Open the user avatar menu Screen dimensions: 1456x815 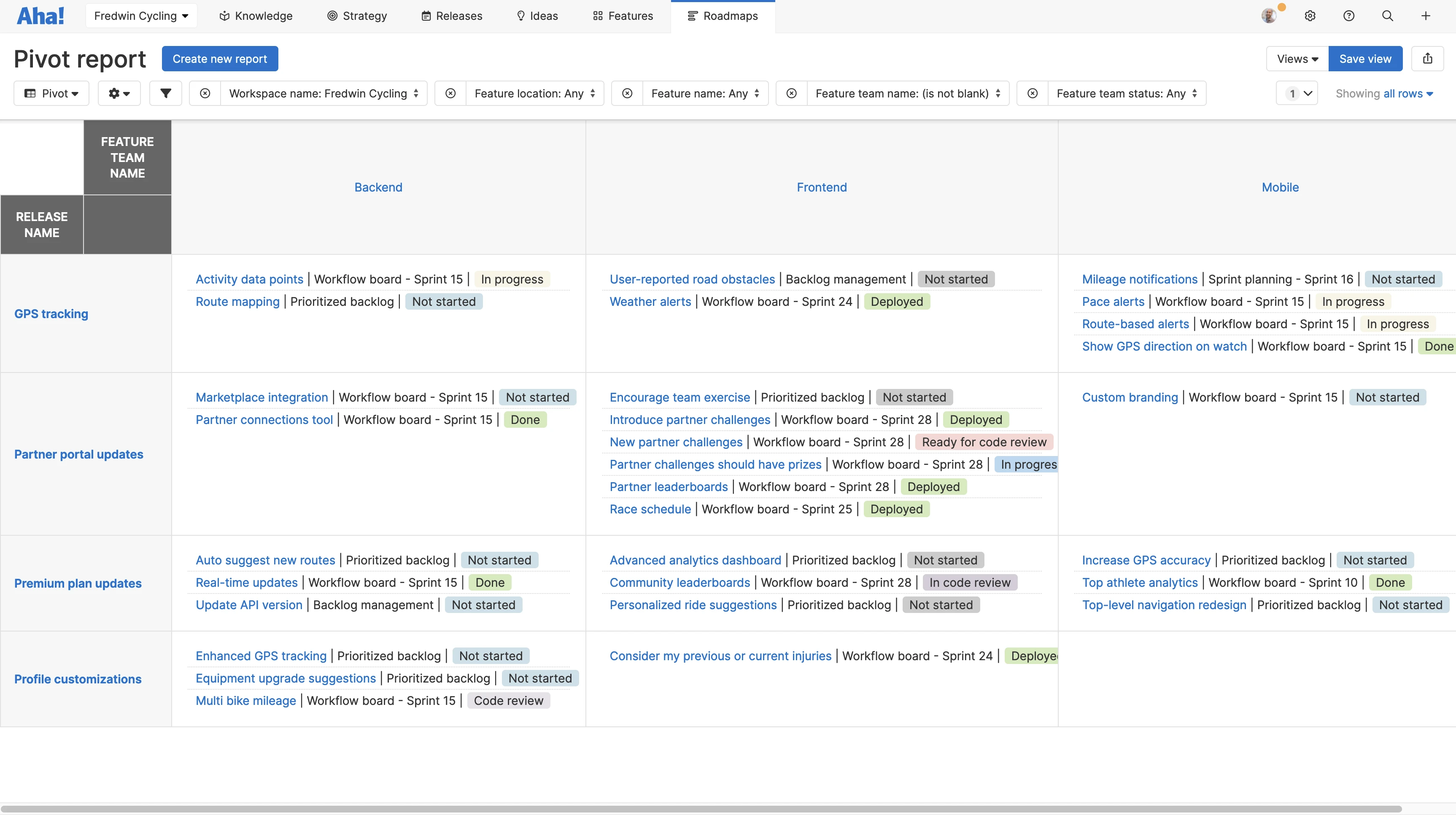pyautogui.click(x=1270, y=16)
